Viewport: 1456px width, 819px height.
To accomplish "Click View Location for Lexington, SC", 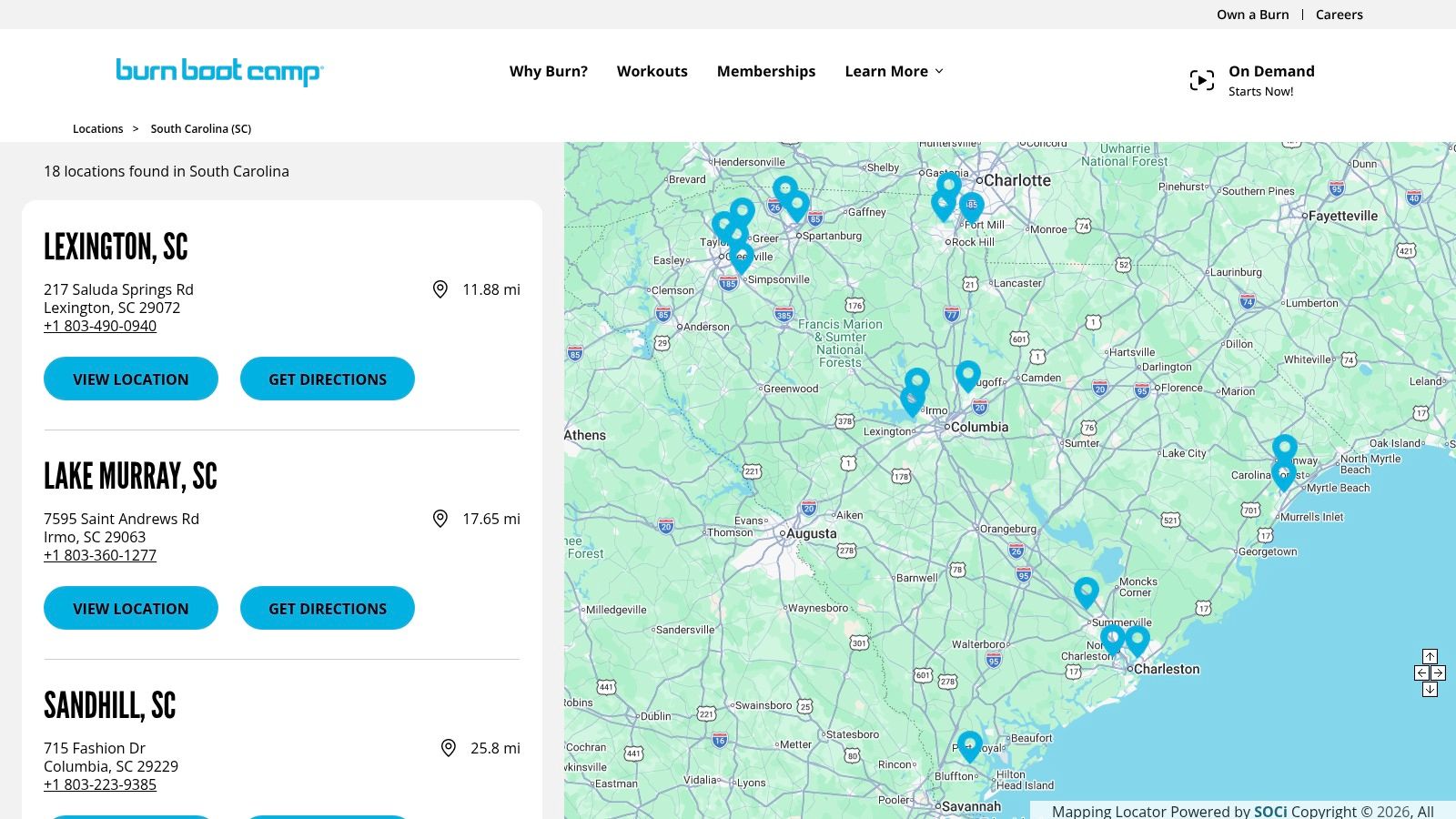I will tap(130, 379).
